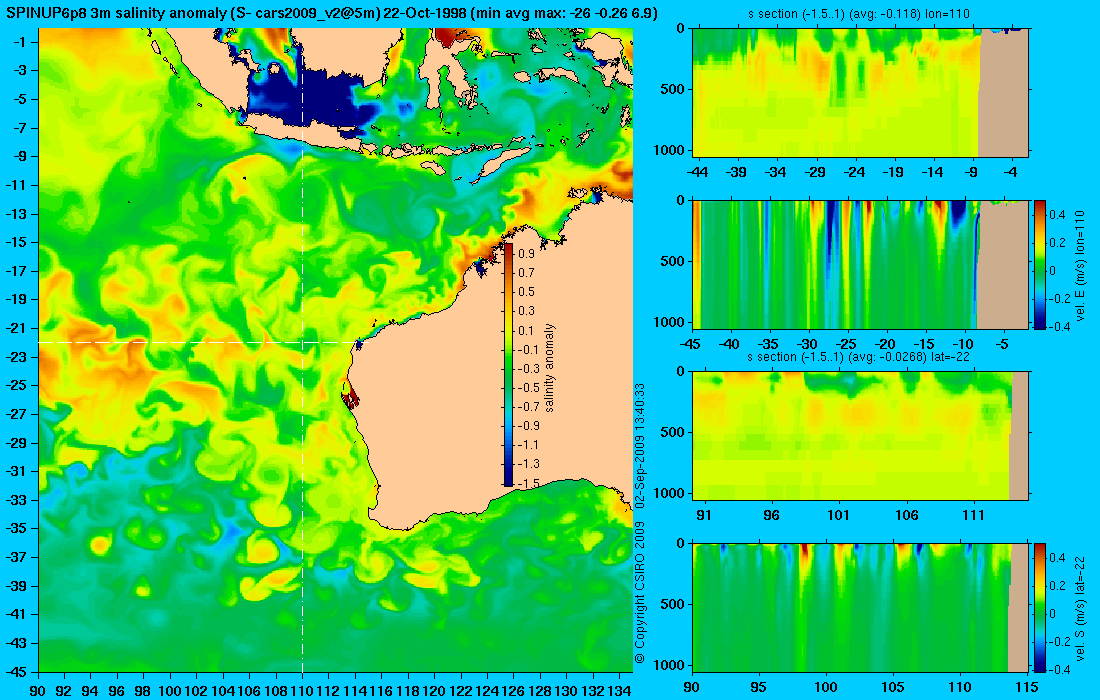
Task: Click the 105 label on velocity S section axis
Action: point(893,687)
